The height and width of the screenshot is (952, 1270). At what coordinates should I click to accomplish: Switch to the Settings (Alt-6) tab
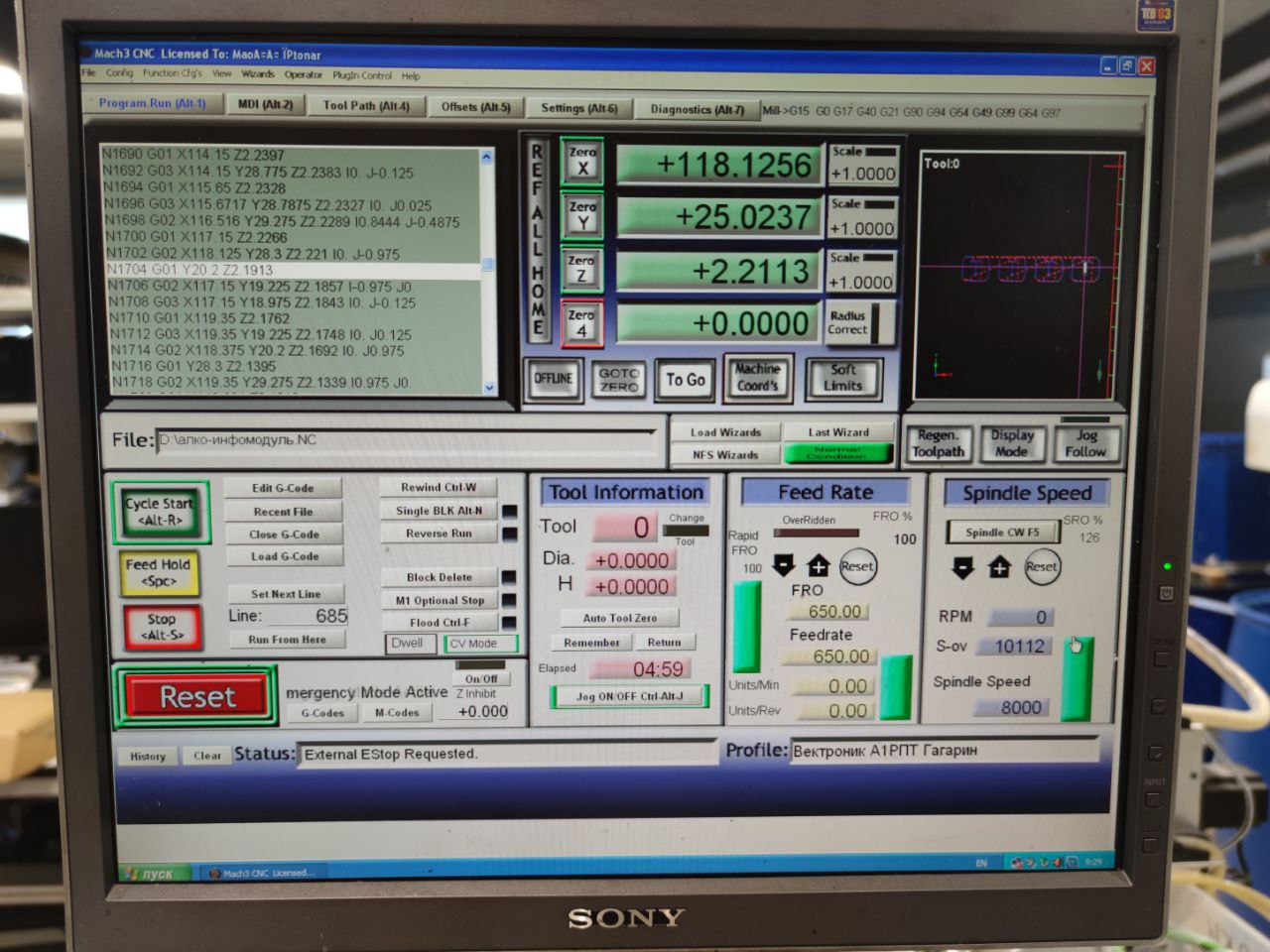578,108
